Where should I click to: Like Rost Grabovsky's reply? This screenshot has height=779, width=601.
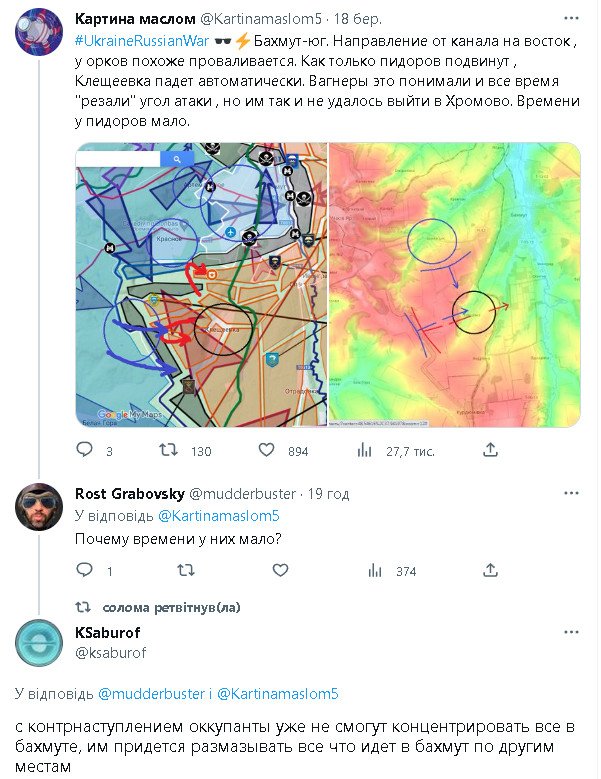(x=279, y=571)
